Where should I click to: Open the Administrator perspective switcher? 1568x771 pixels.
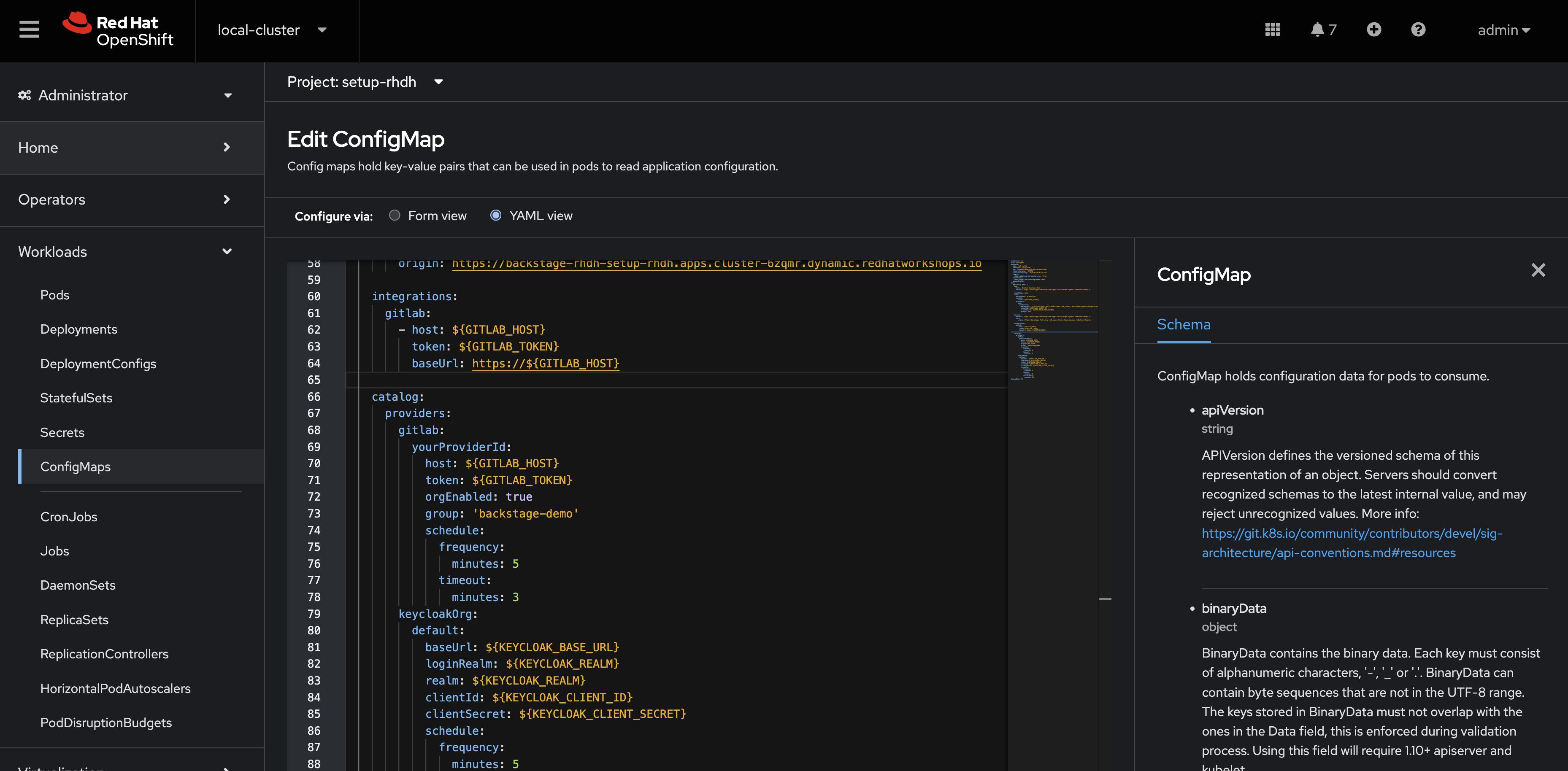(132, 96)
